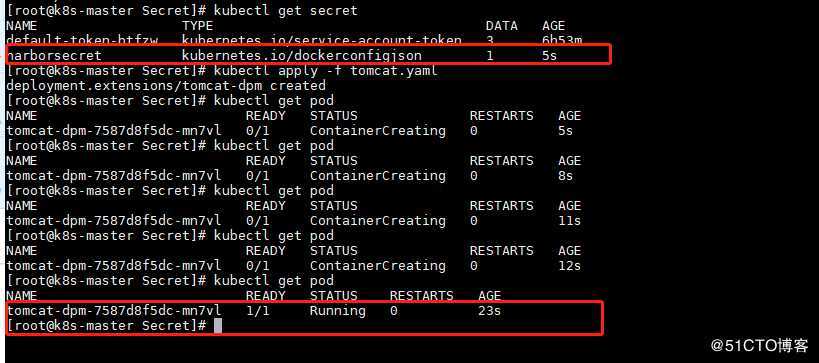Click the DATA column header
Image resolution: width=819 pixels, height=363 pixels.
pyautogui.click(x=501, y=26)
